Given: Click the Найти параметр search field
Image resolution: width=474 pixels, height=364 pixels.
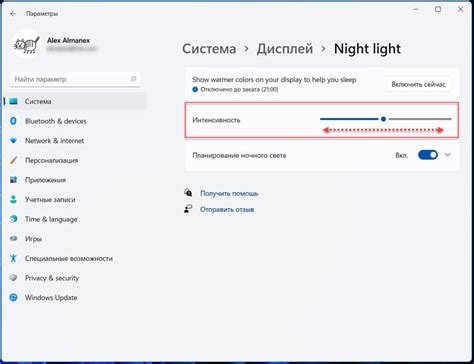Looking at the screenshot, I should coord(75,79).
